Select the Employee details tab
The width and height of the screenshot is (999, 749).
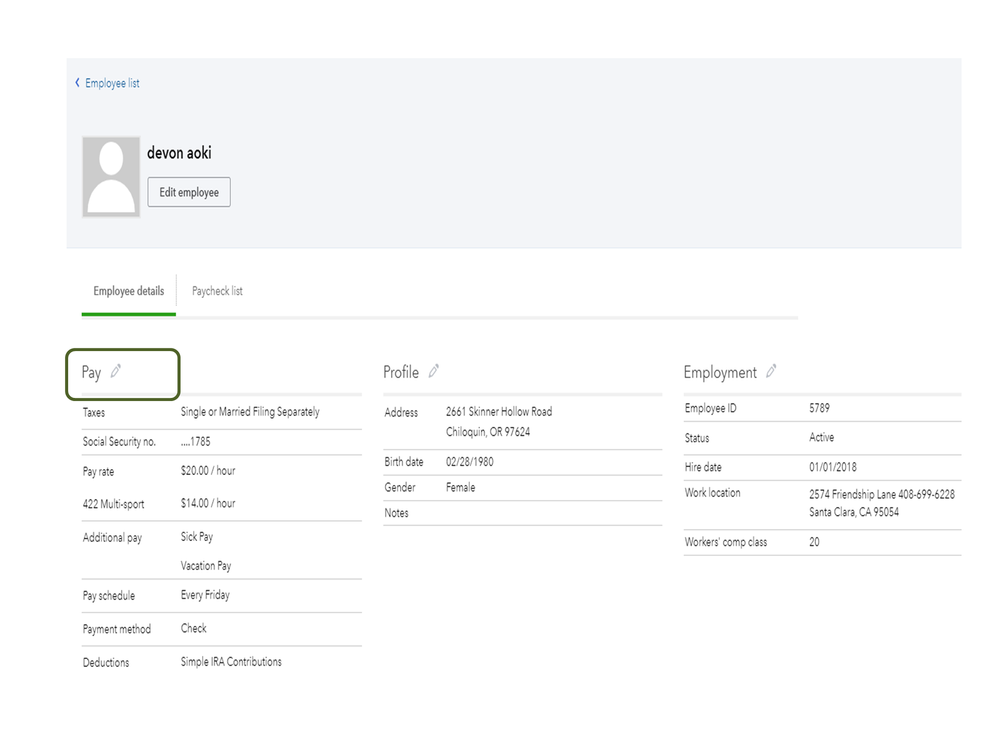[129, 291]
